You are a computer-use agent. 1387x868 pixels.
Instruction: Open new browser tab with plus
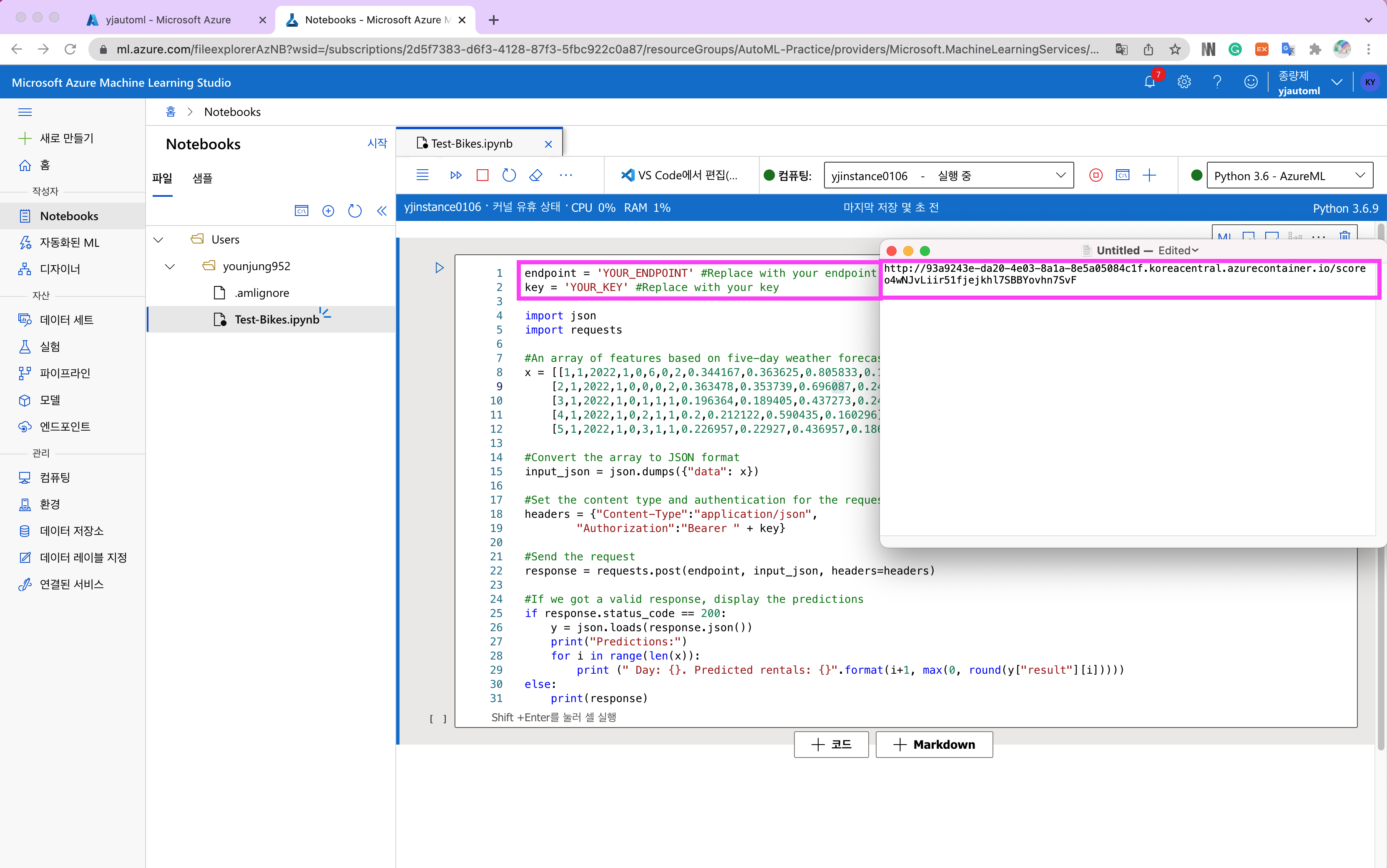(494, 20)
